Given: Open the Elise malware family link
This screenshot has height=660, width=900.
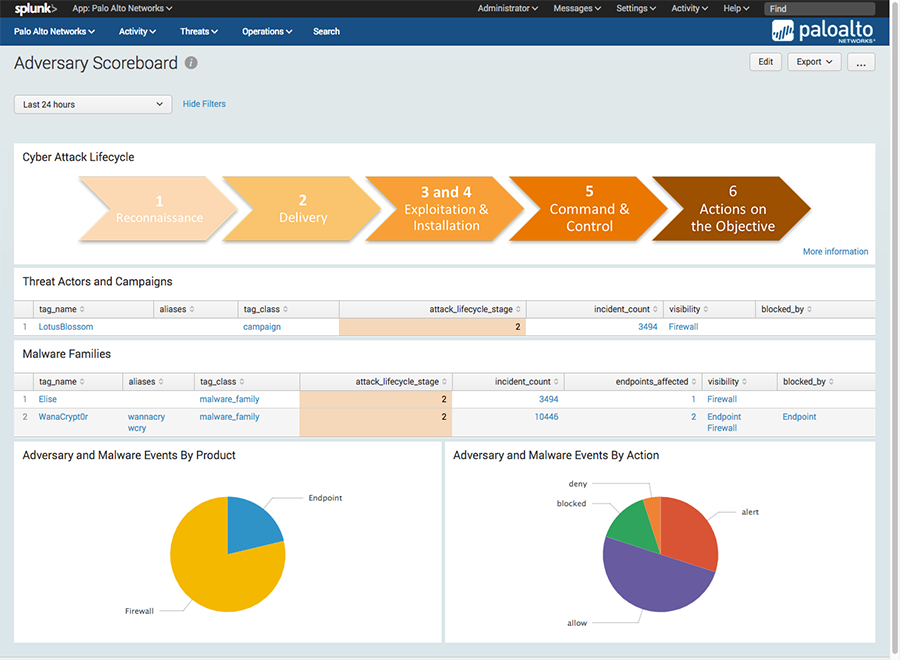Looking at the screenshot, I should [x=48, y=399].
